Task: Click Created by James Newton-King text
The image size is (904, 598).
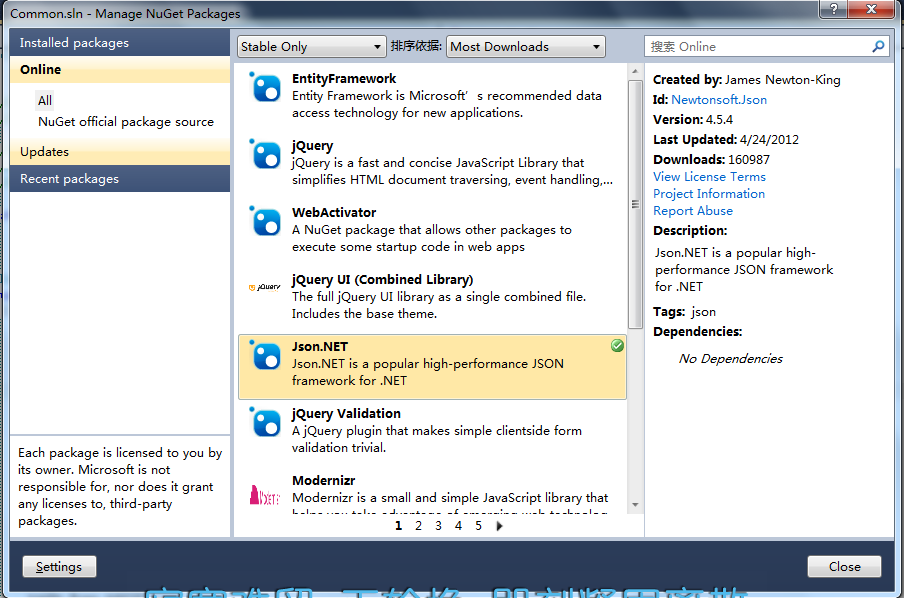Action: click(747, 80)
